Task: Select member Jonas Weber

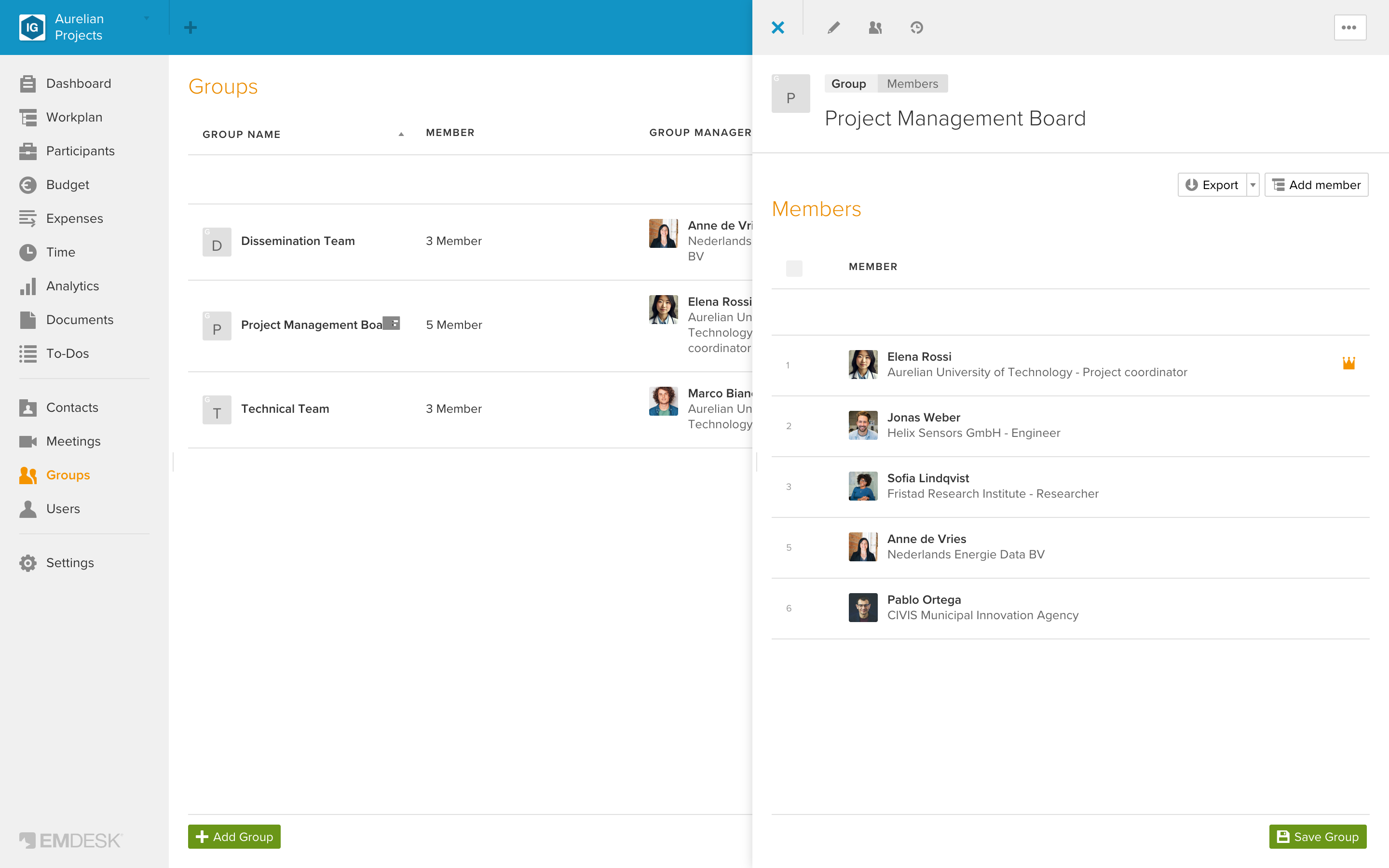Action: tap(1070, 426)
